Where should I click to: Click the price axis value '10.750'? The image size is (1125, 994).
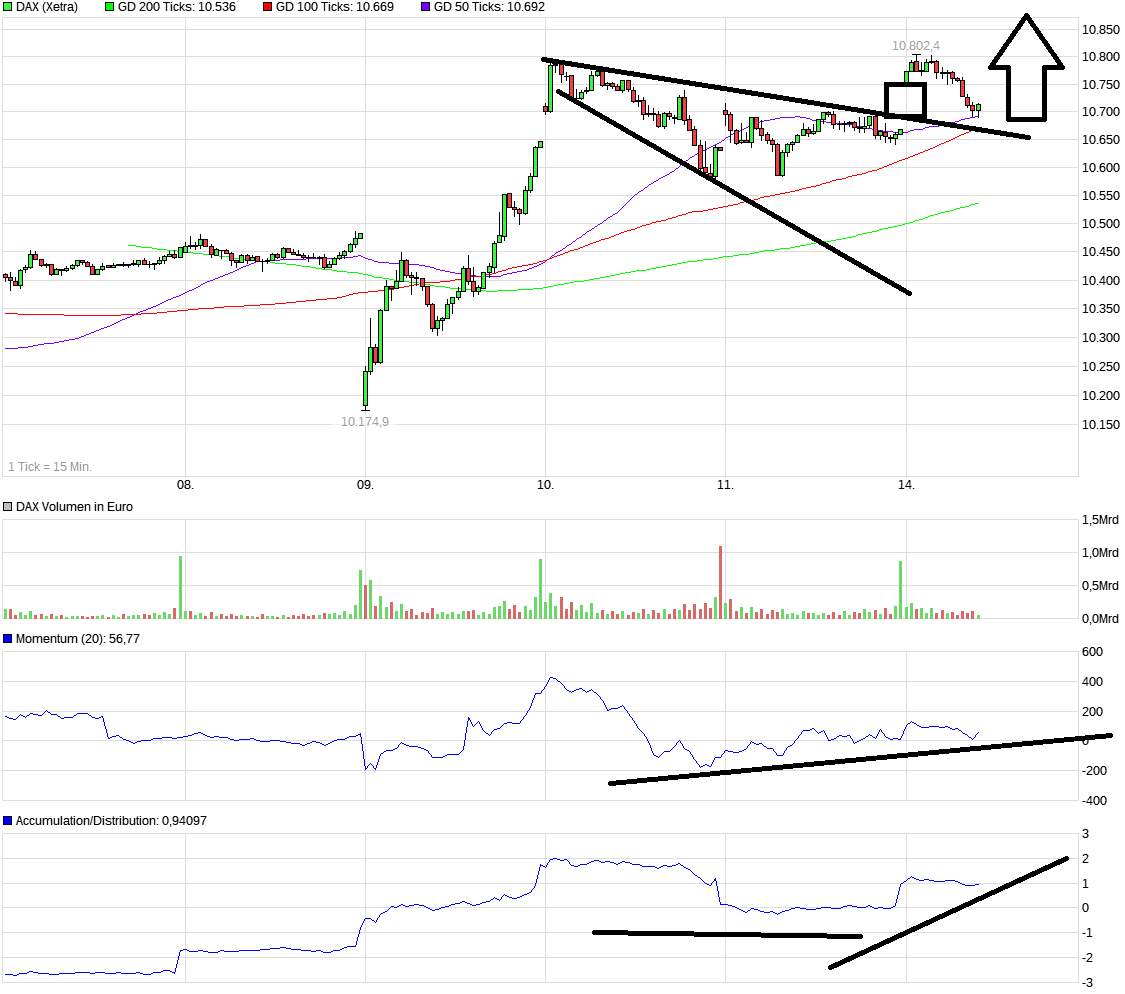click(x=1101, y=85)
